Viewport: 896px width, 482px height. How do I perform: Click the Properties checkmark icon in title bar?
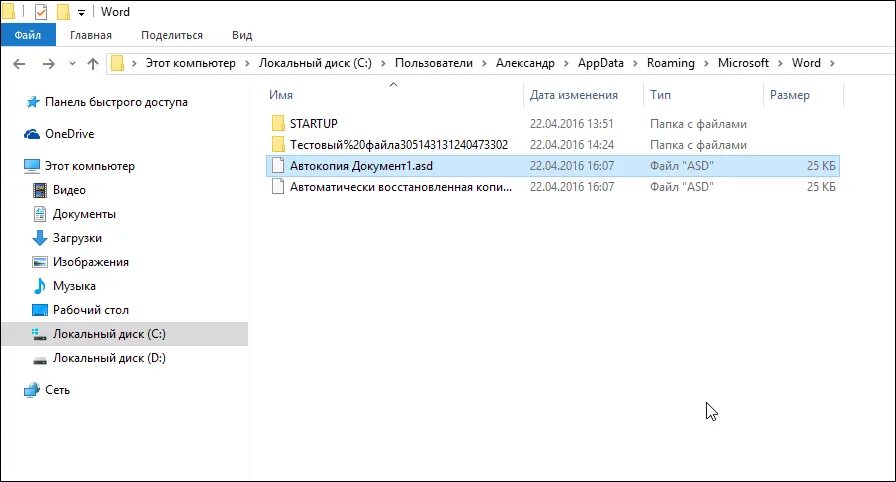point(40,12)
